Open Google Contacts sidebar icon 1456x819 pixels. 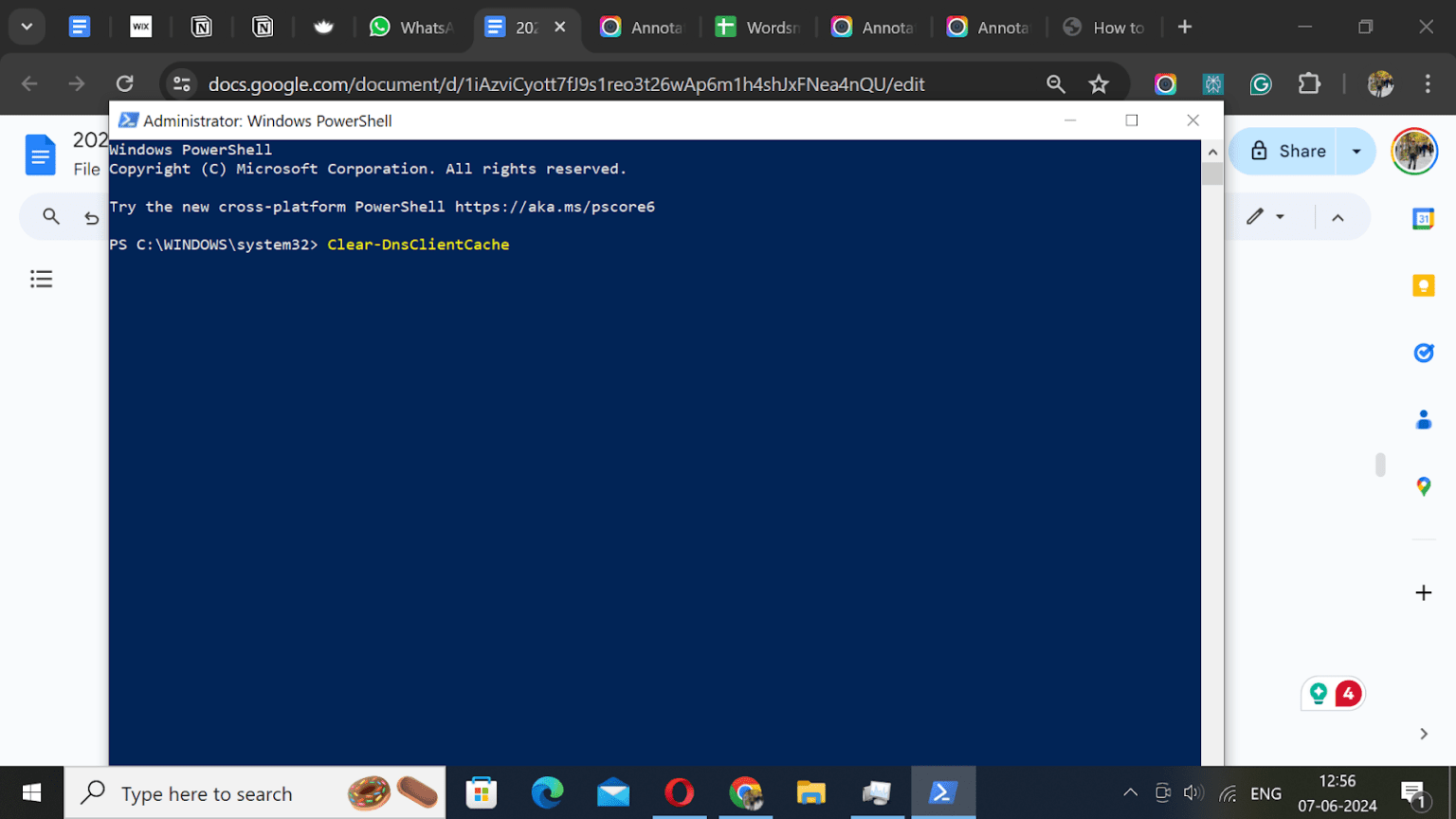pyautogui.click(x=1423, y=419)
